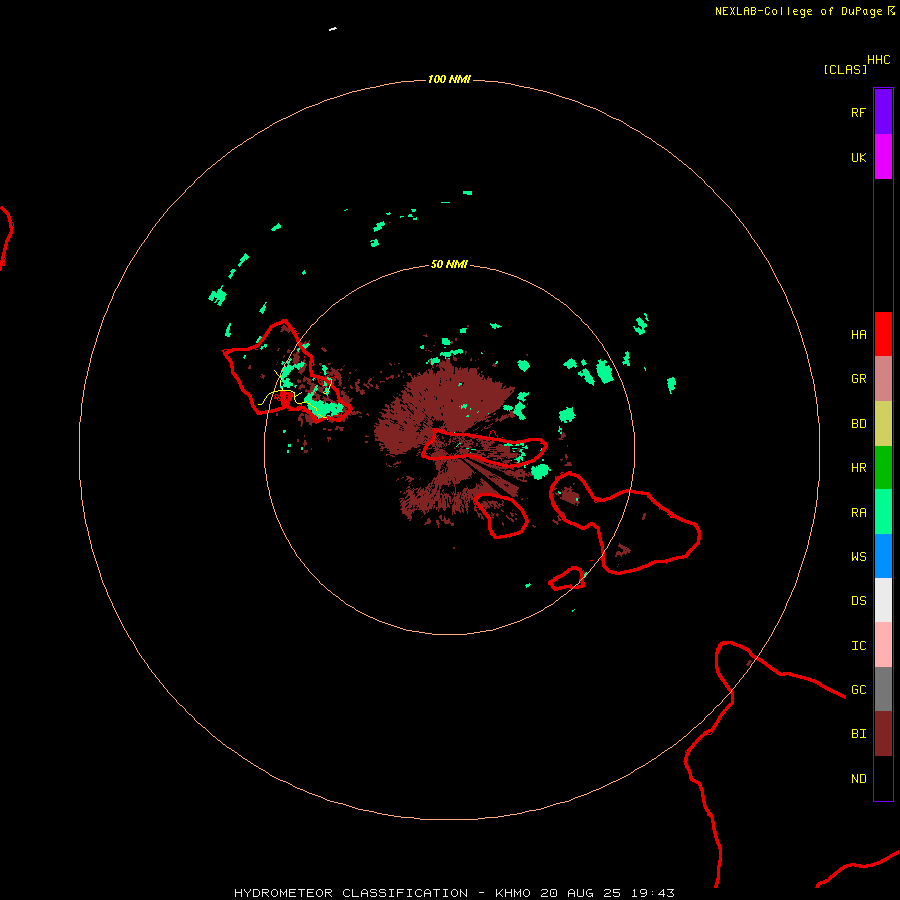The image size is (900, 900).
Task: Click the UK legend label text
Action: click(858, 157)
